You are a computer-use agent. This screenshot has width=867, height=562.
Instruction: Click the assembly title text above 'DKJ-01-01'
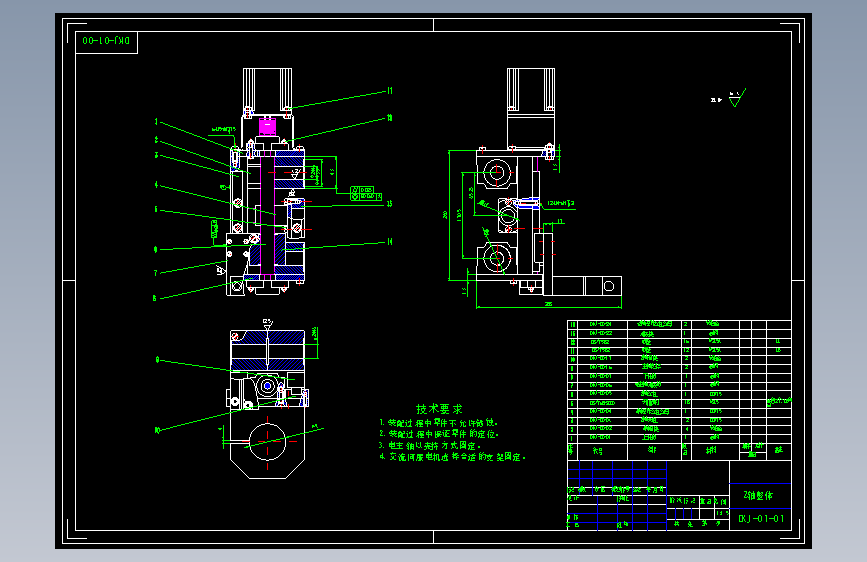point(758,496)
